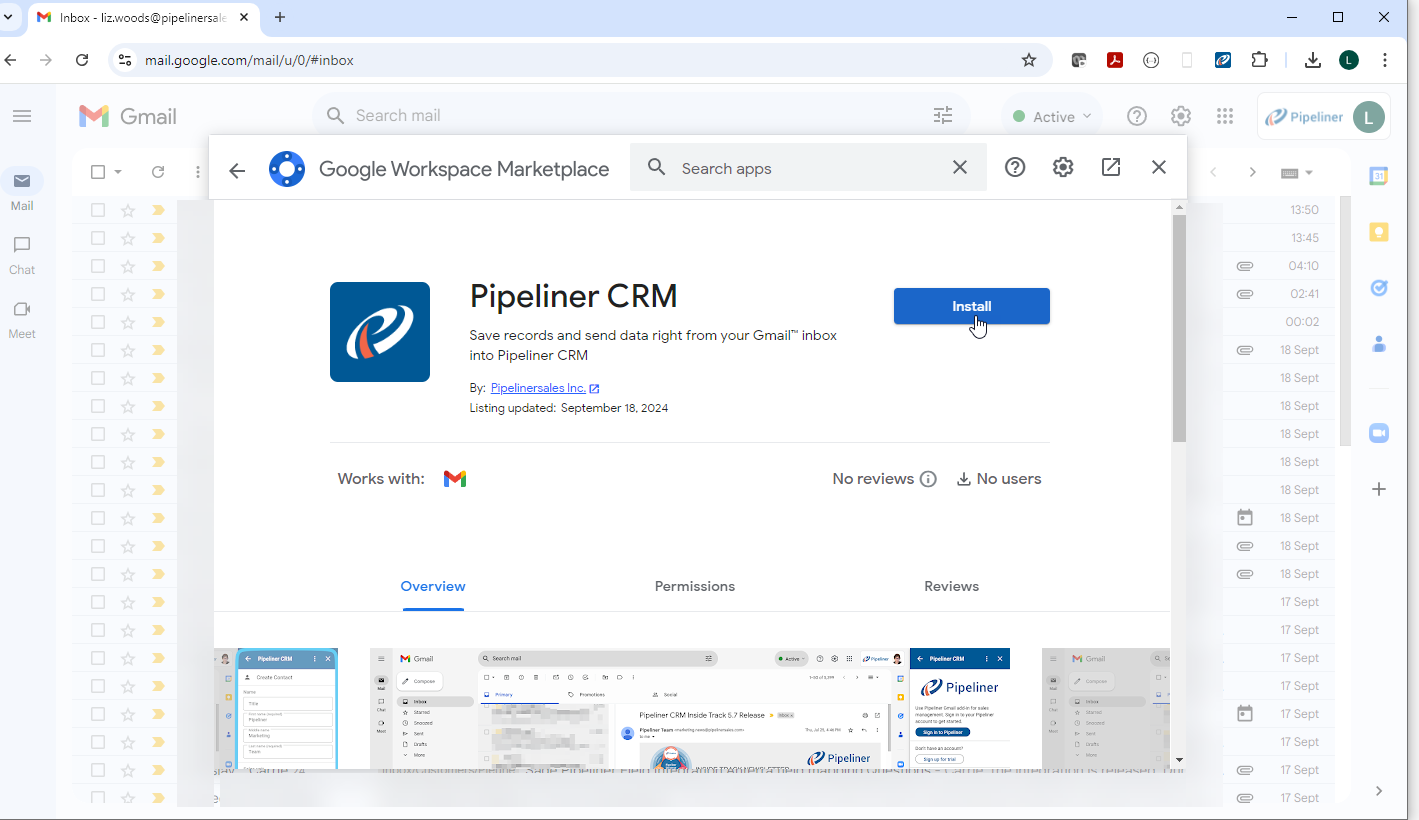Click the No reviews info icon
The image size is (1419, 820).
[x=928, y=479]
